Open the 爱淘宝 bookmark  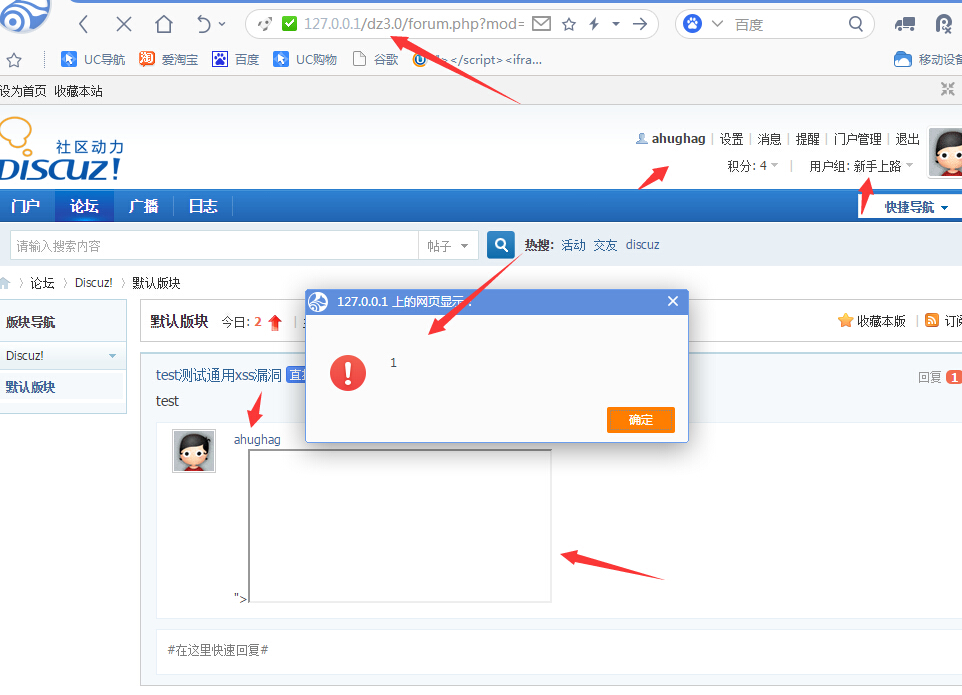(x=169, y=60)
